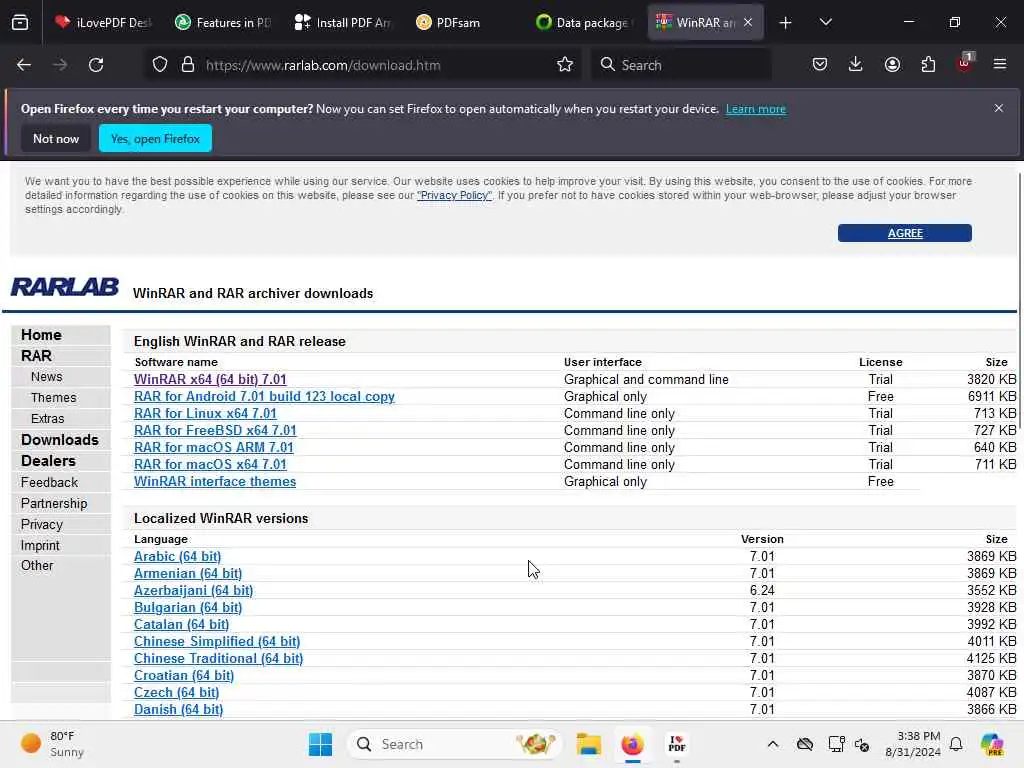Click the site security padlock icon
This screenshot has height=768, width=1024.
[x=188, y=65]
